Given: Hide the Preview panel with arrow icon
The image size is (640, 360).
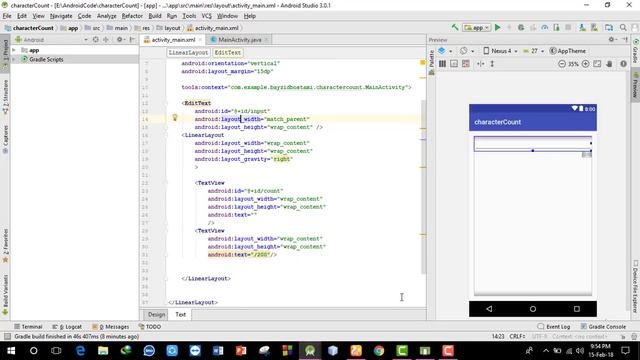Looking at the screenshot, I should 624,40.
